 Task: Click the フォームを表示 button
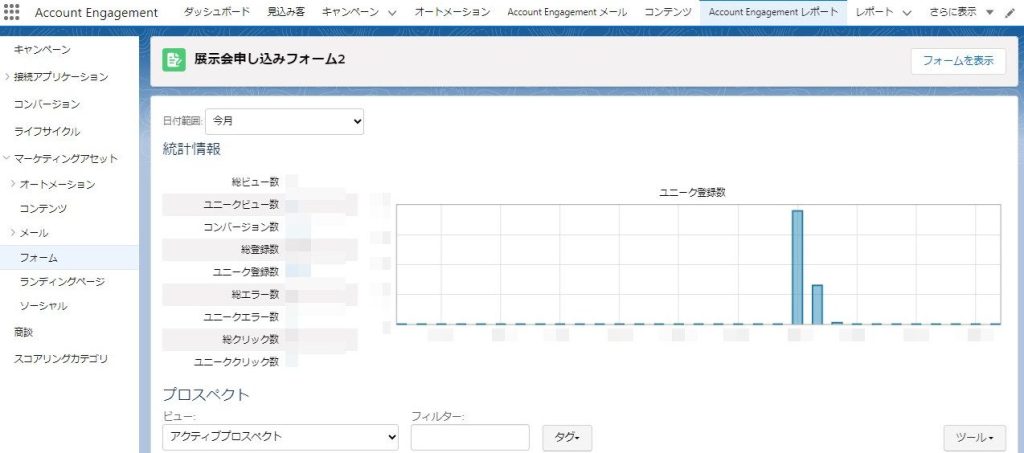958,61
